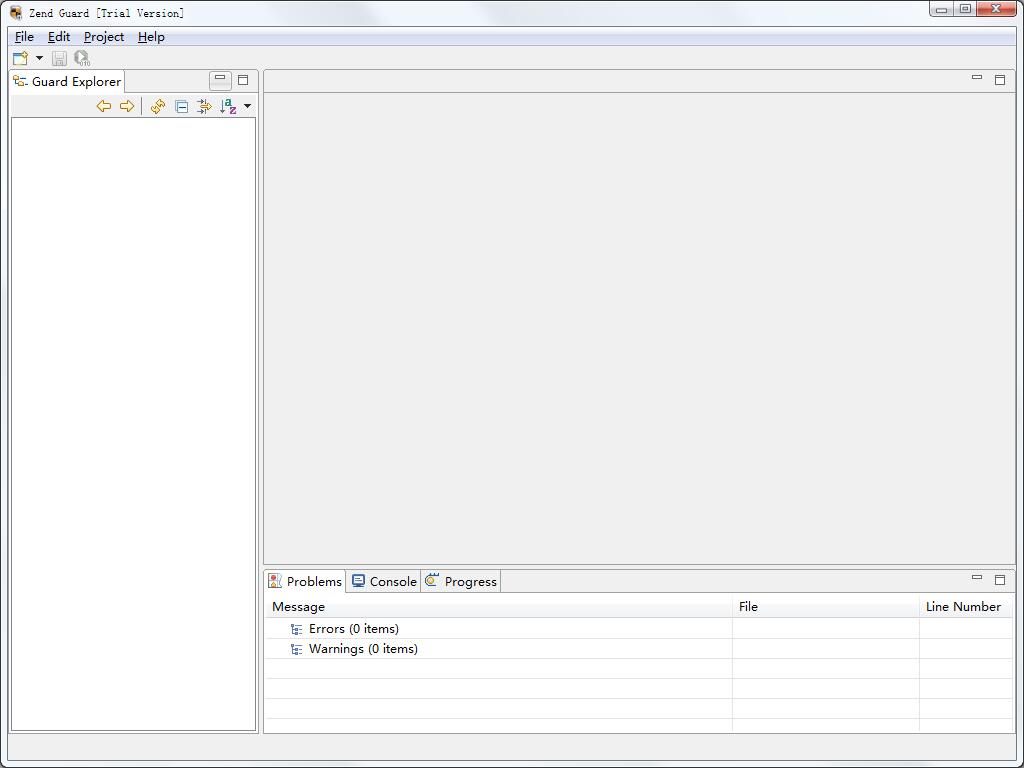
Task: Maximize the Guard Explorer panel
Action: click(243, 80)
